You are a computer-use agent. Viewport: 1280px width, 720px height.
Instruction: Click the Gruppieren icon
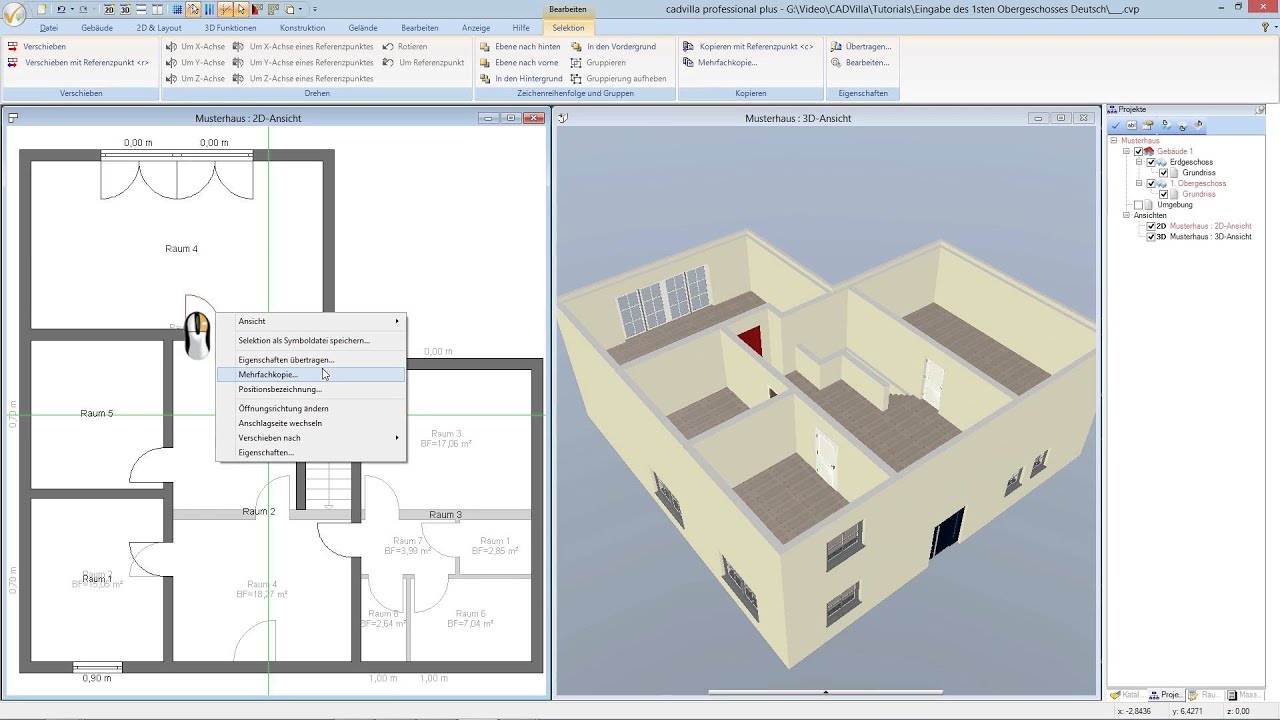[577, 63]
